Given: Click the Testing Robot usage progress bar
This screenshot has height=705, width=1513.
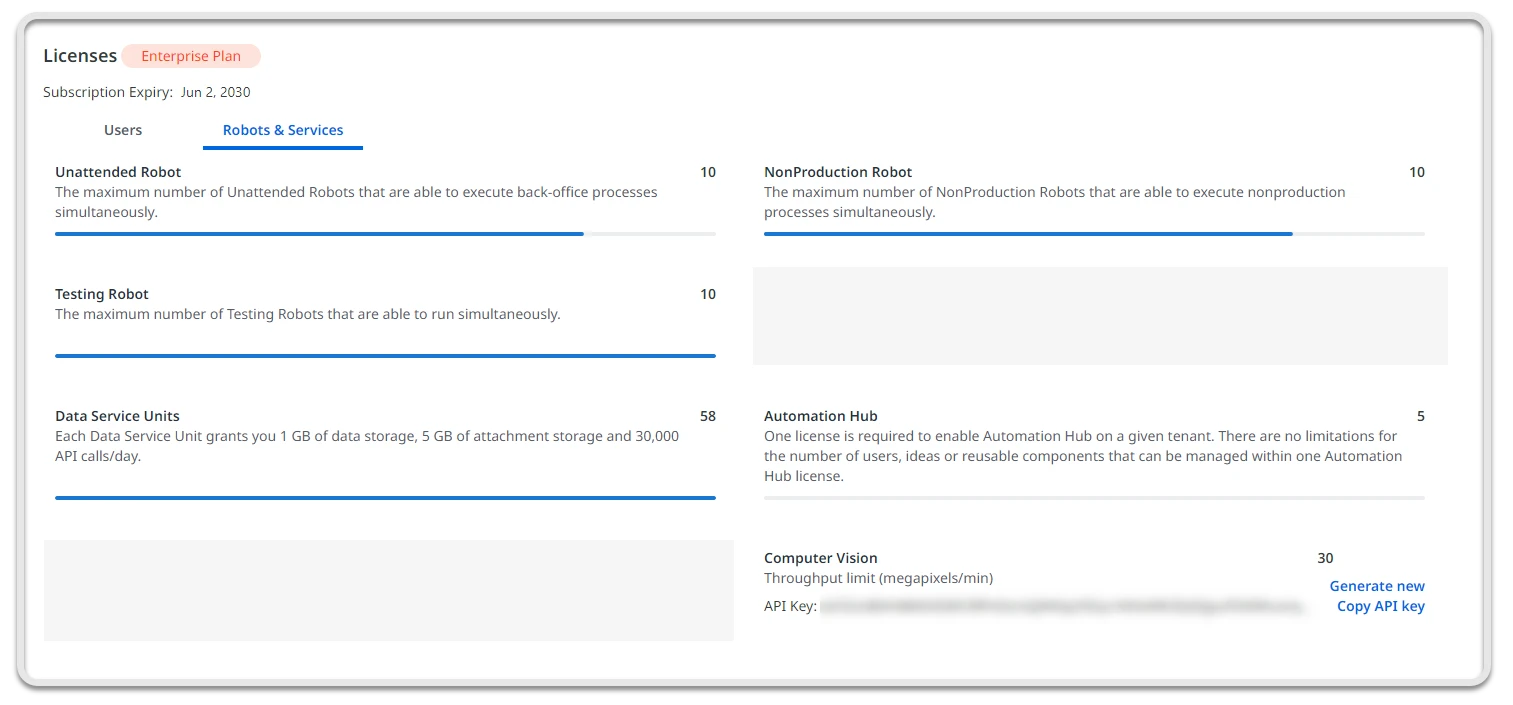Looking at the screenshot, I should coord(385,355).
